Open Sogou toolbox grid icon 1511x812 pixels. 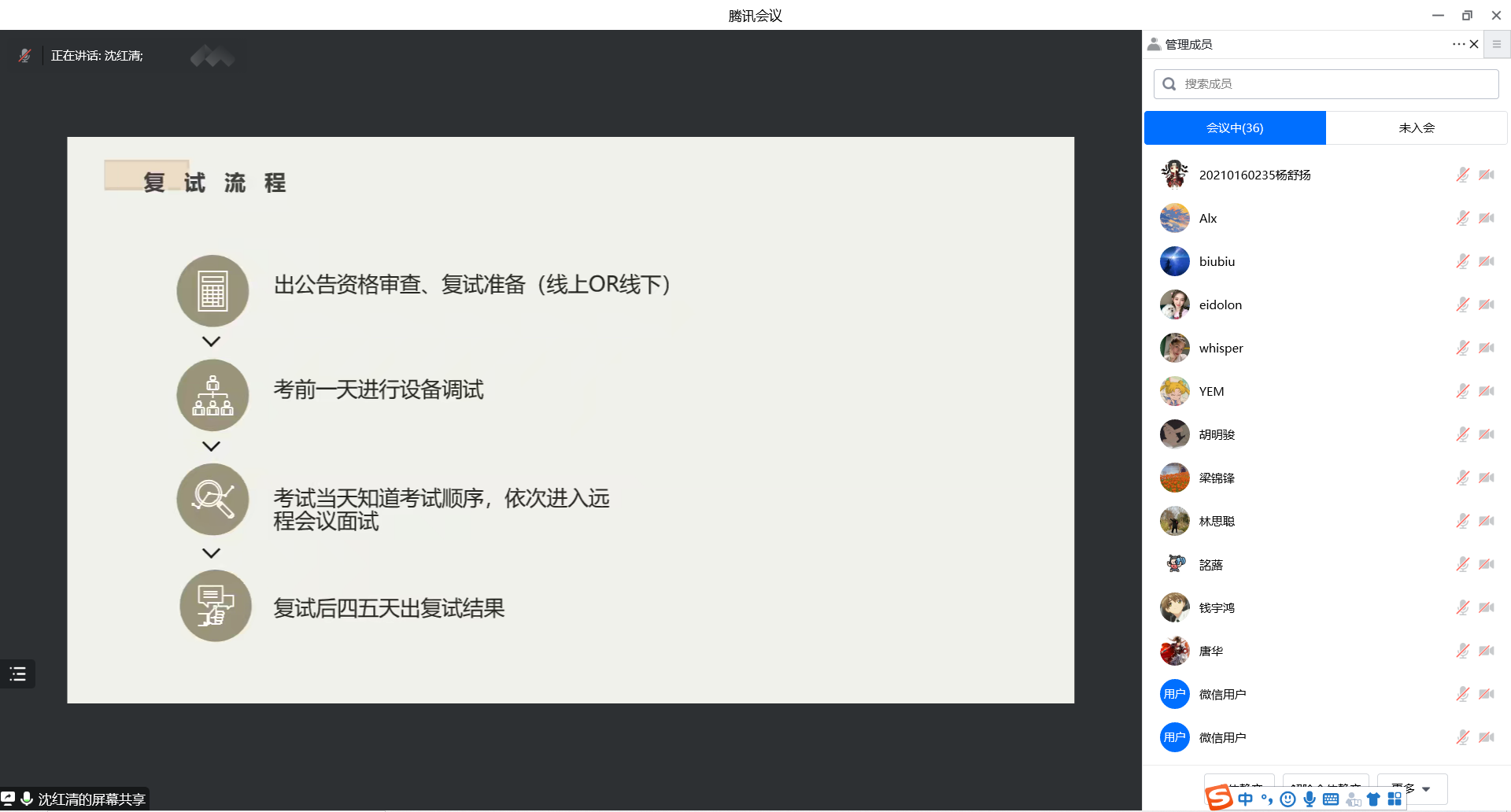pos(1395,799)
